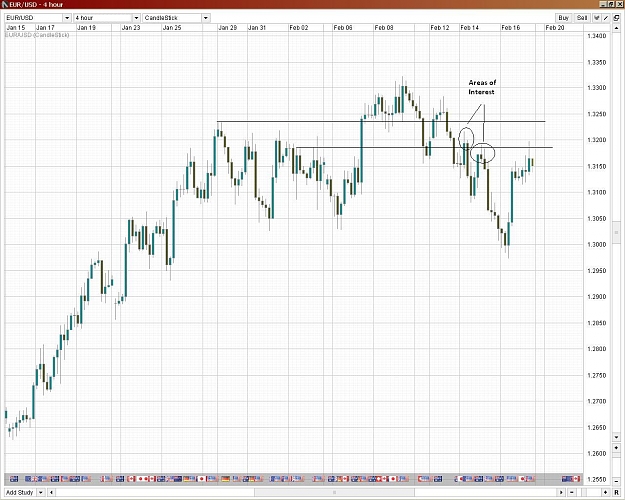The width and height of the screenshot is (625, 500).
Task: Select the line drawing tool icon
Action: click(606, 18)
